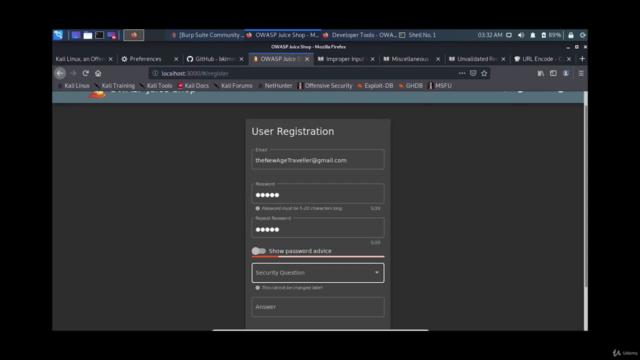Toggle Show password advice switch

tap(259, 251)
